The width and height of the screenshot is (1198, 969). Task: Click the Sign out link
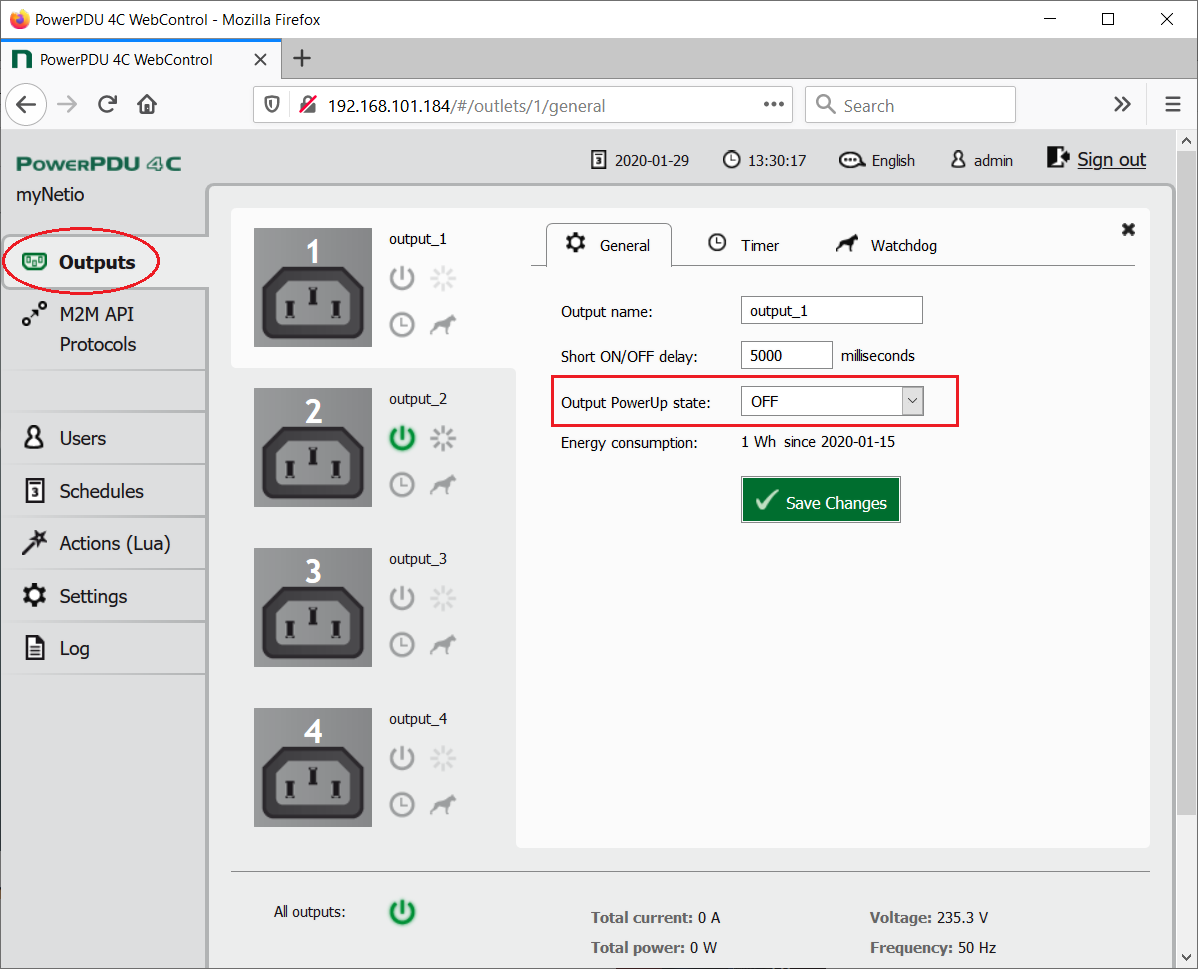click(x=1096, y=159)
